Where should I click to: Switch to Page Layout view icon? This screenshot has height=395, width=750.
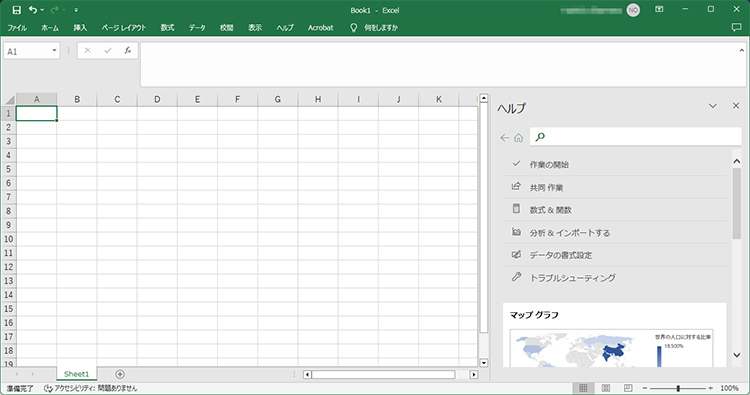(x=606, y=388)
